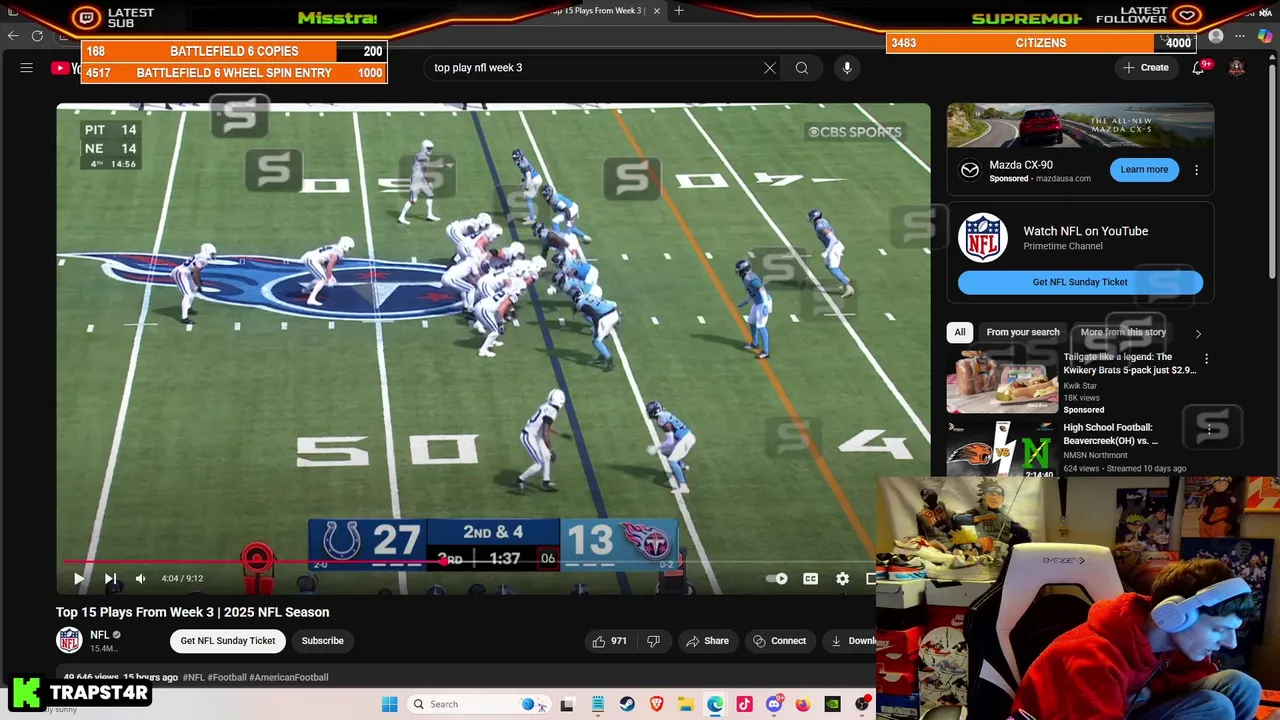Open High School Football Beavercreek video thumbnail
Image resolution: width=1280 pixels, height=720 pixels.
coord(1002,449)
